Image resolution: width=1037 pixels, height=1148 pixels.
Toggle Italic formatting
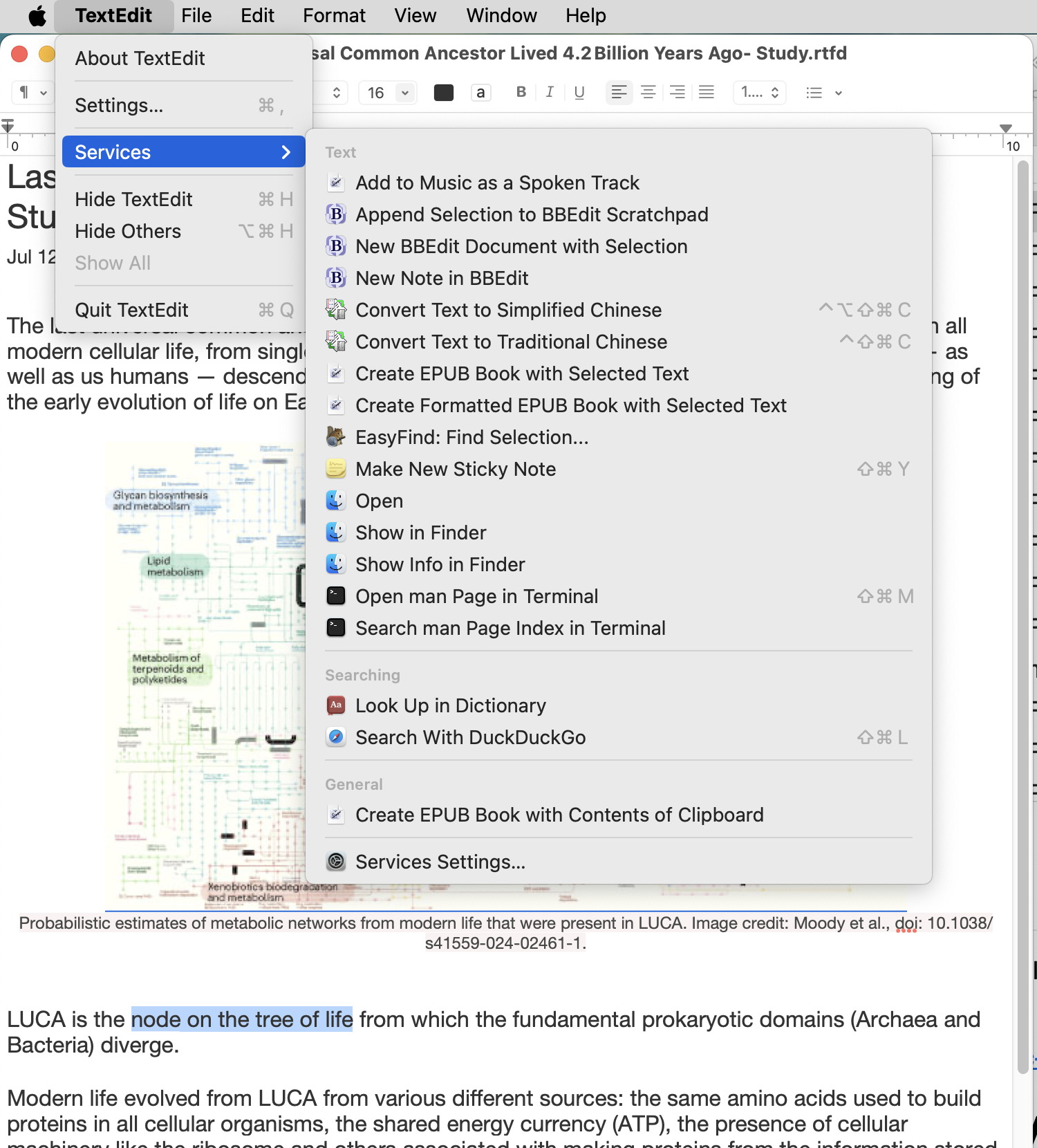(x=550, y=92)
